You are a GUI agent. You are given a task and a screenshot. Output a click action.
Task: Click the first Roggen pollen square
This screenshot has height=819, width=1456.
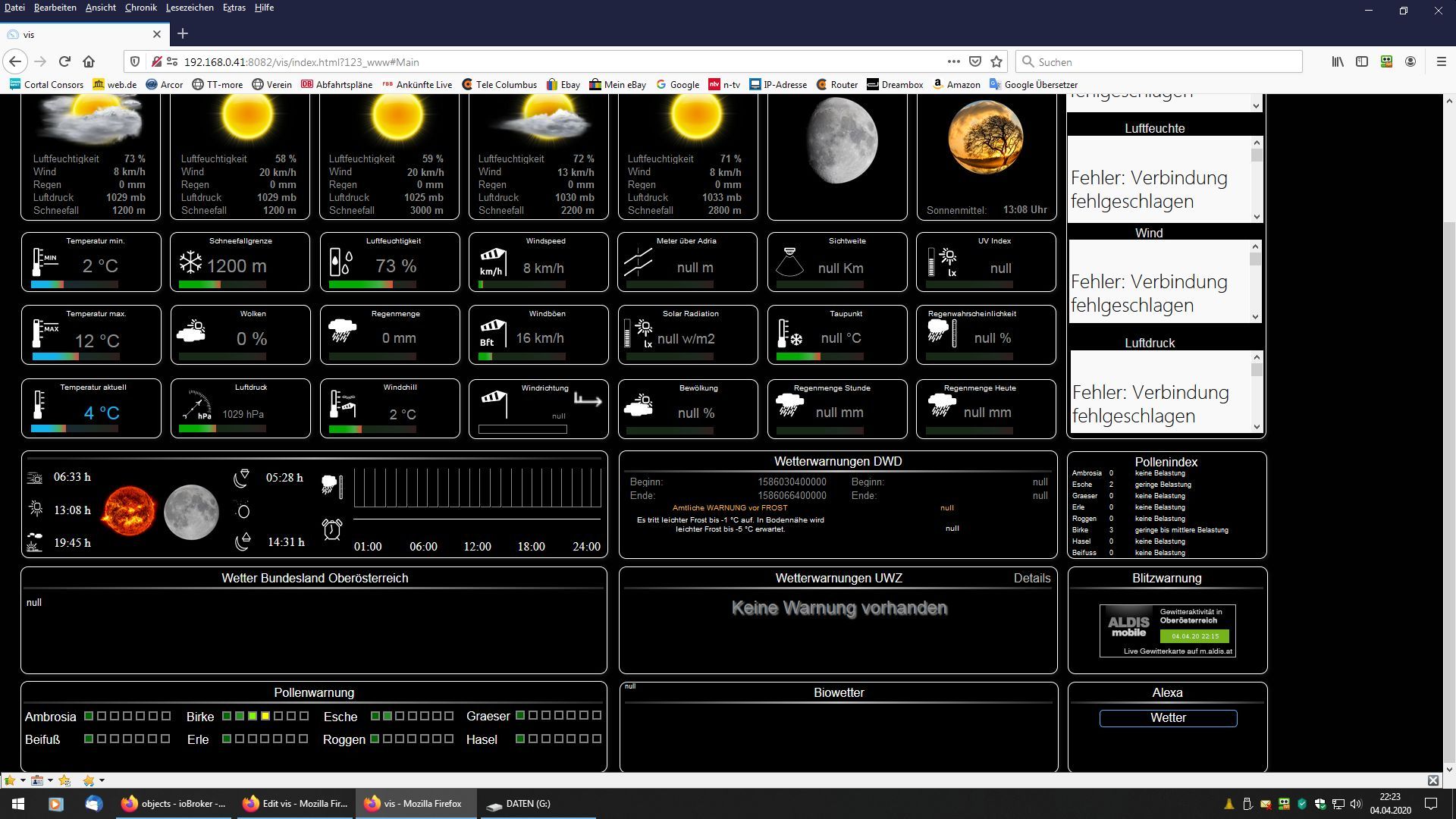click(375, 739)
